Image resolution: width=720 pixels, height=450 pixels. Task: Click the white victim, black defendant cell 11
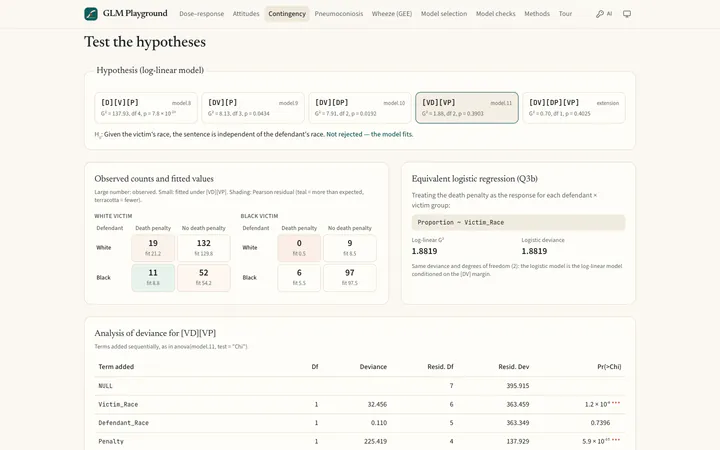pyautogui.click(x=153, y=278)
